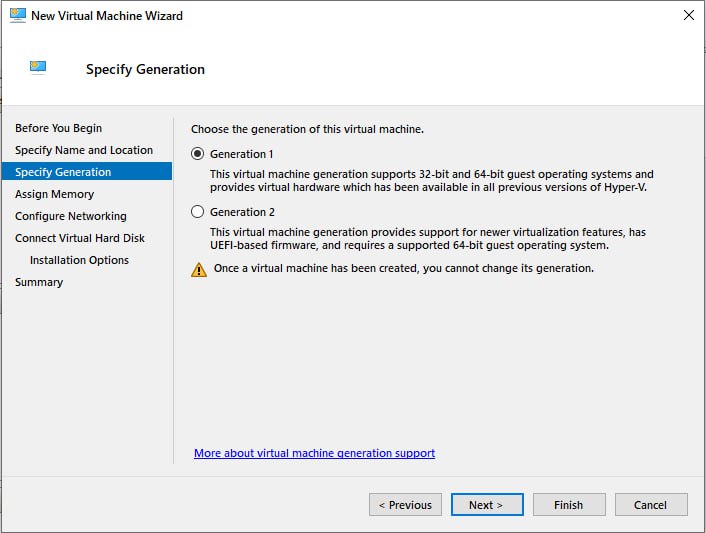Image resolution: width=706 pixels, height=533 pixels.
Task: Open the Specify Name and Location step
Action: [x=84, y=150]
